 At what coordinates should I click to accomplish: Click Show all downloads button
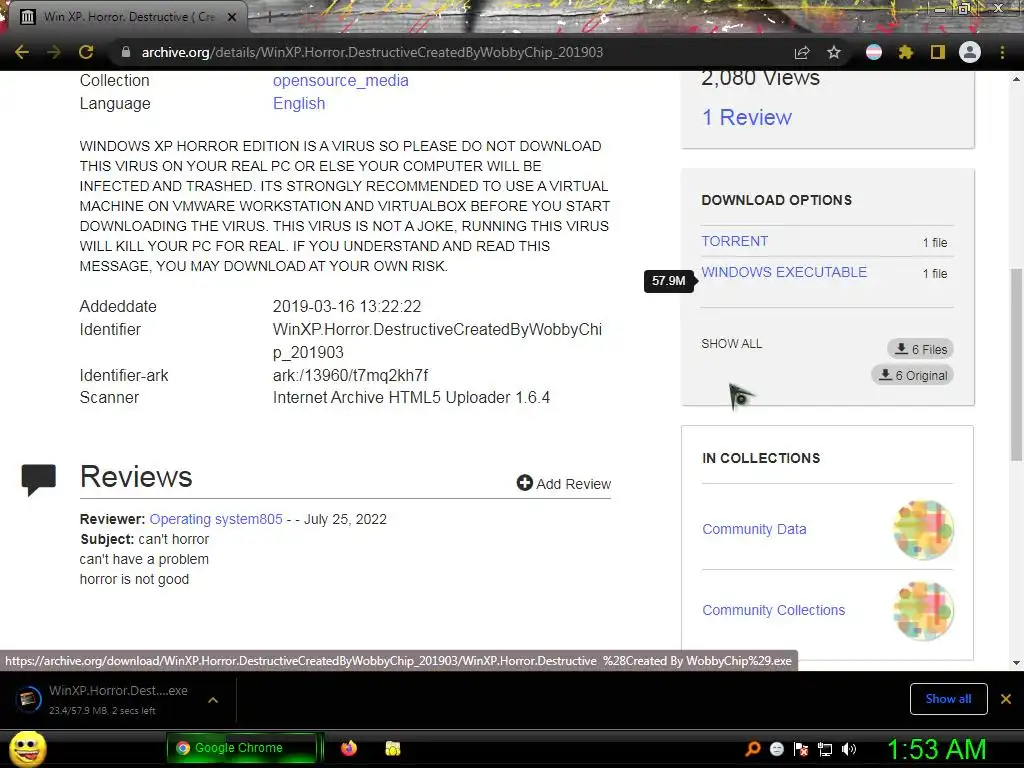tap(948, 699)
